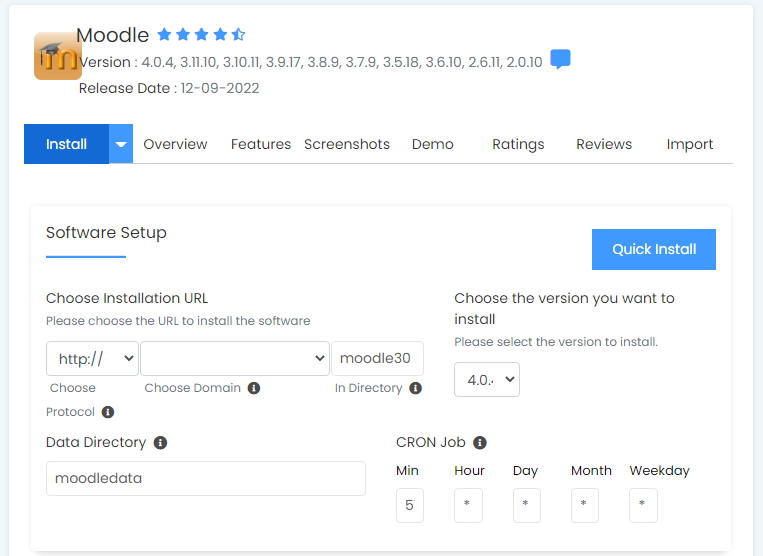Open the version selection dropdown
Viewport: 763px width, 556px height.
pos(487,380)
